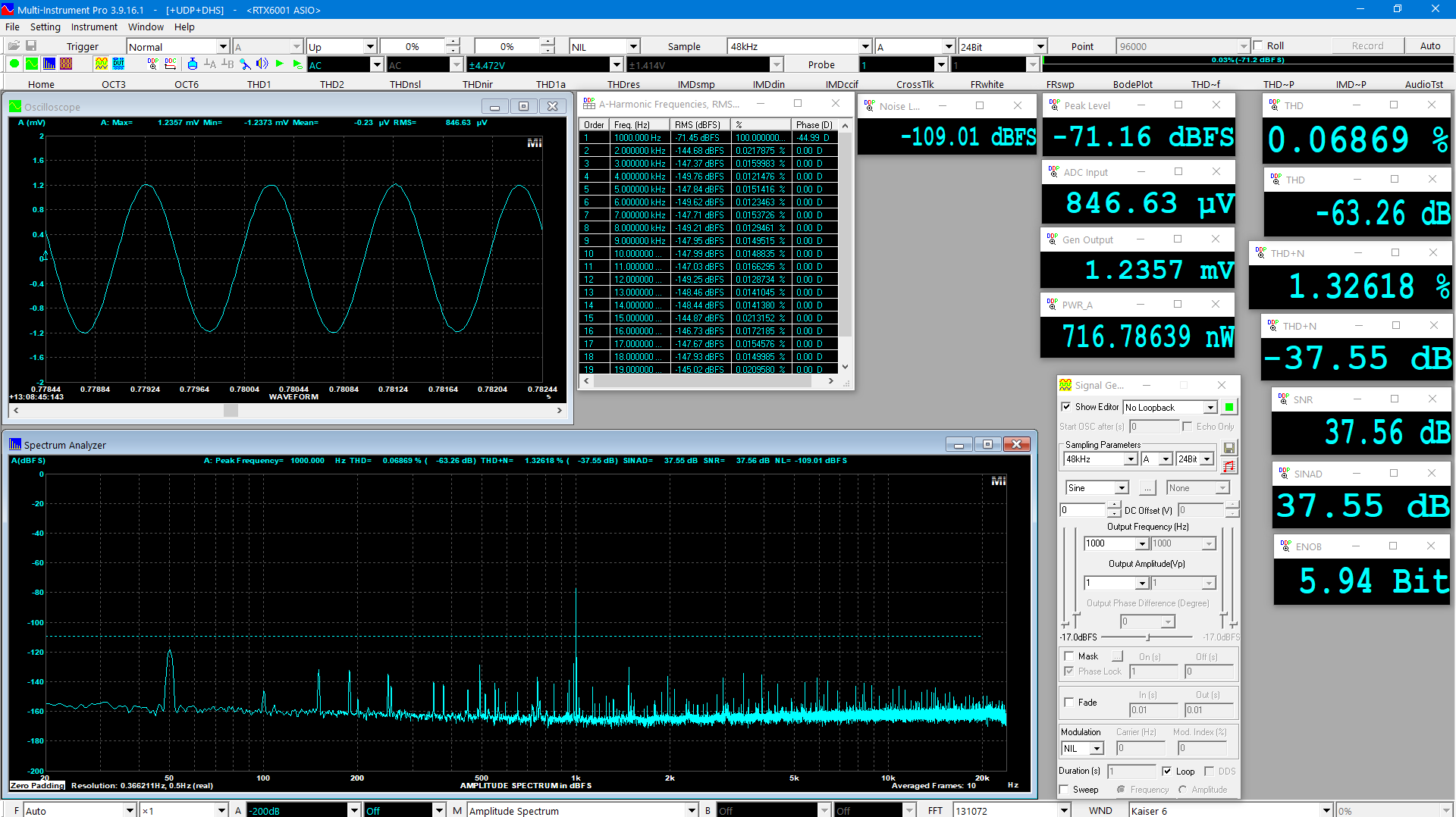Click the BodePlot toolbar button

(x=1132, y=84)
